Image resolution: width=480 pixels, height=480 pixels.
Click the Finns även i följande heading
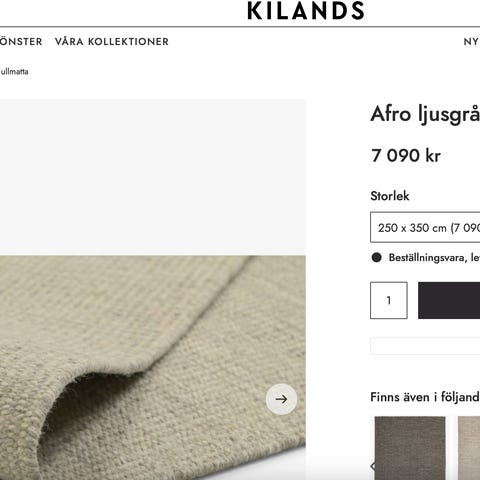click(425, 397)
